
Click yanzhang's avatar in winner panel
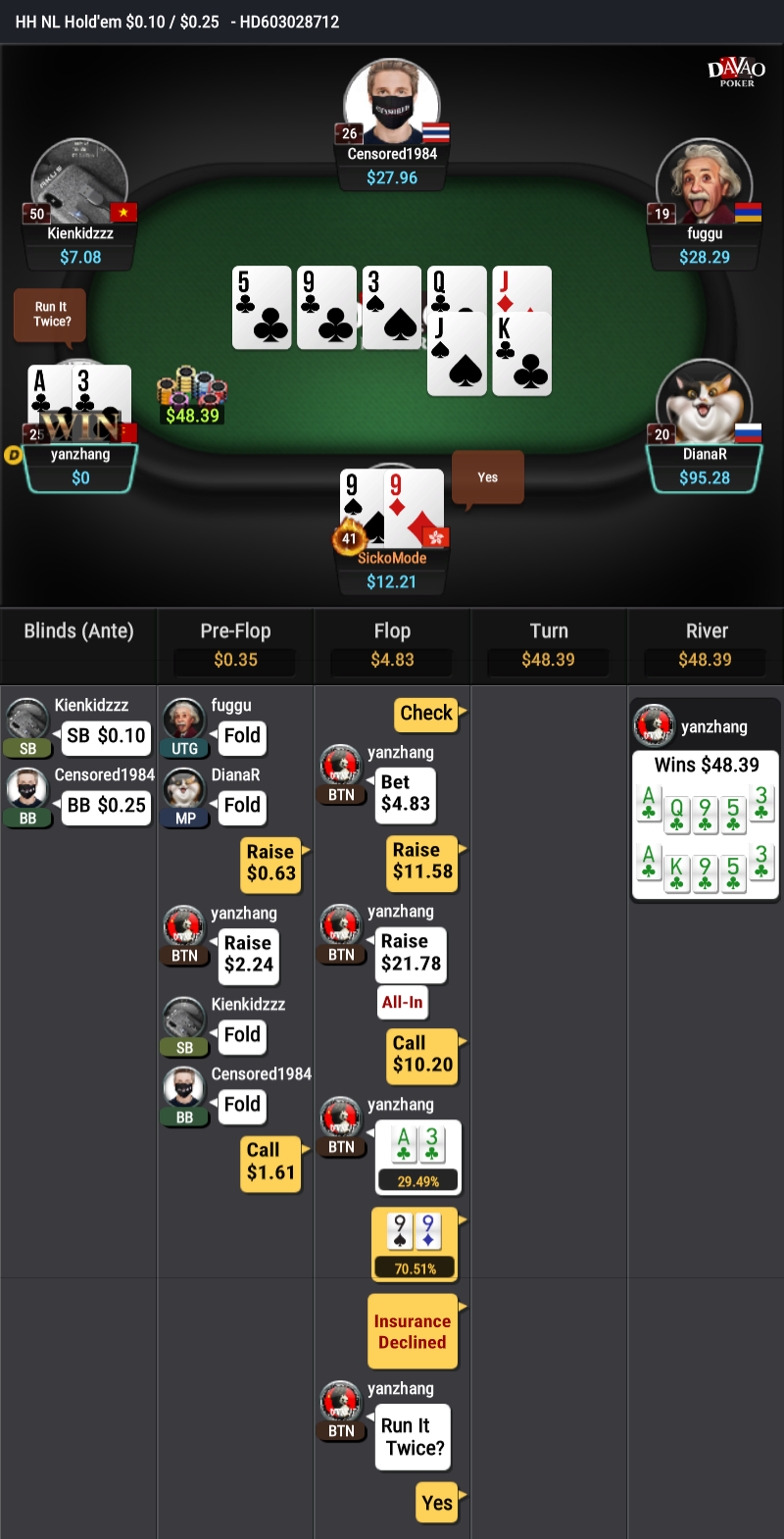tap(654, 726)
